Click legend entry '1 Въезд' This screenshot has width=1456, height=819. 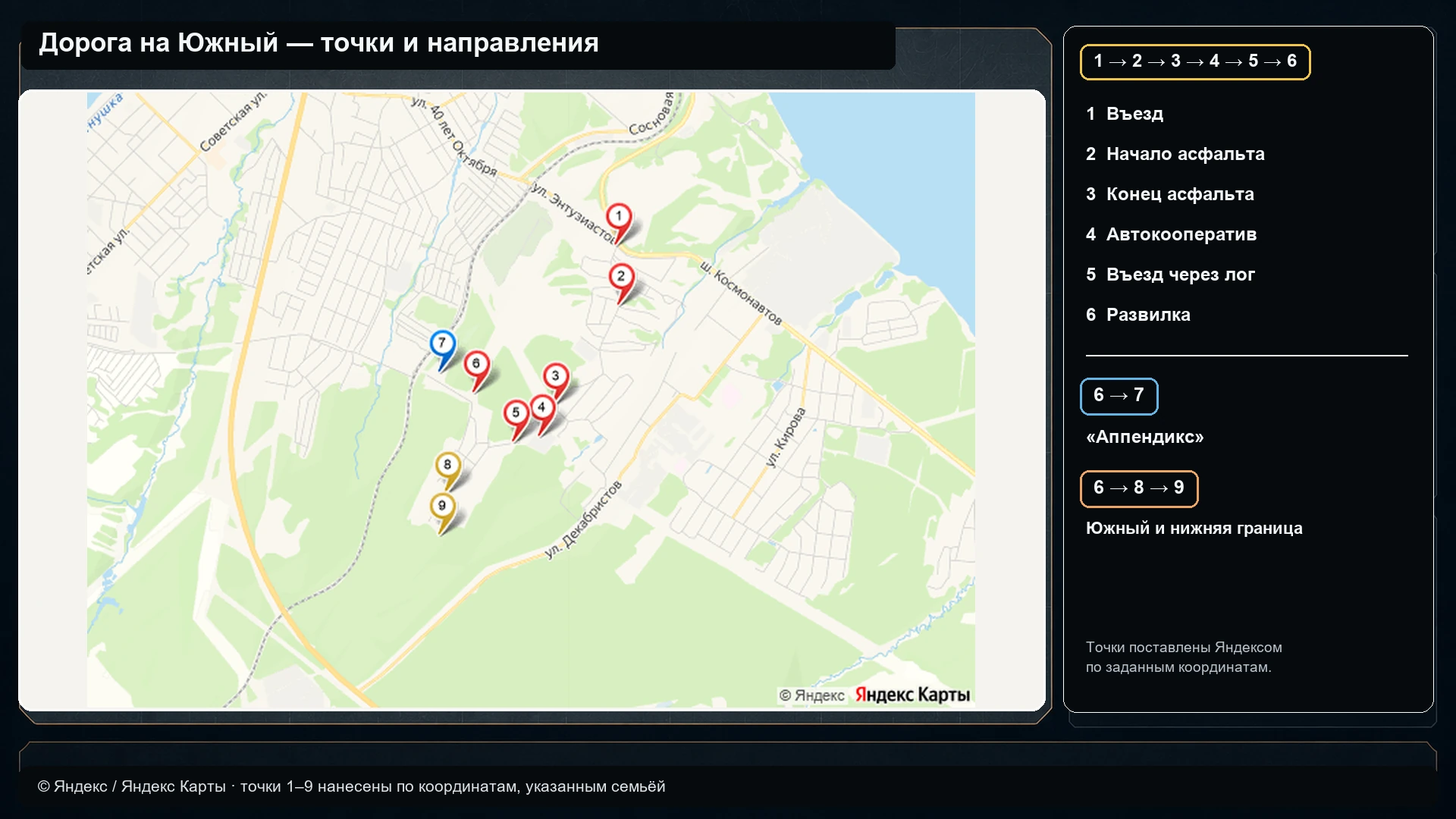(1125, 114)
